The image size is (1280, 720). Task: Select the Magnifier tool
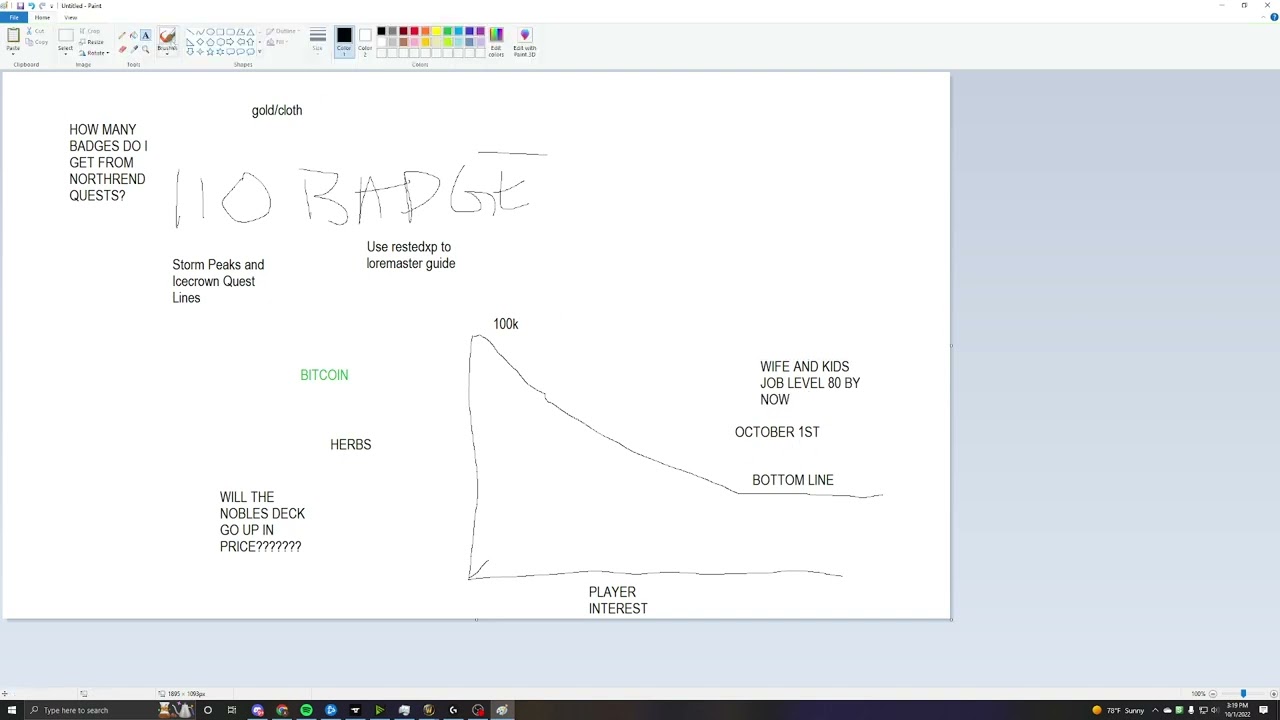[x=145, y=49]
